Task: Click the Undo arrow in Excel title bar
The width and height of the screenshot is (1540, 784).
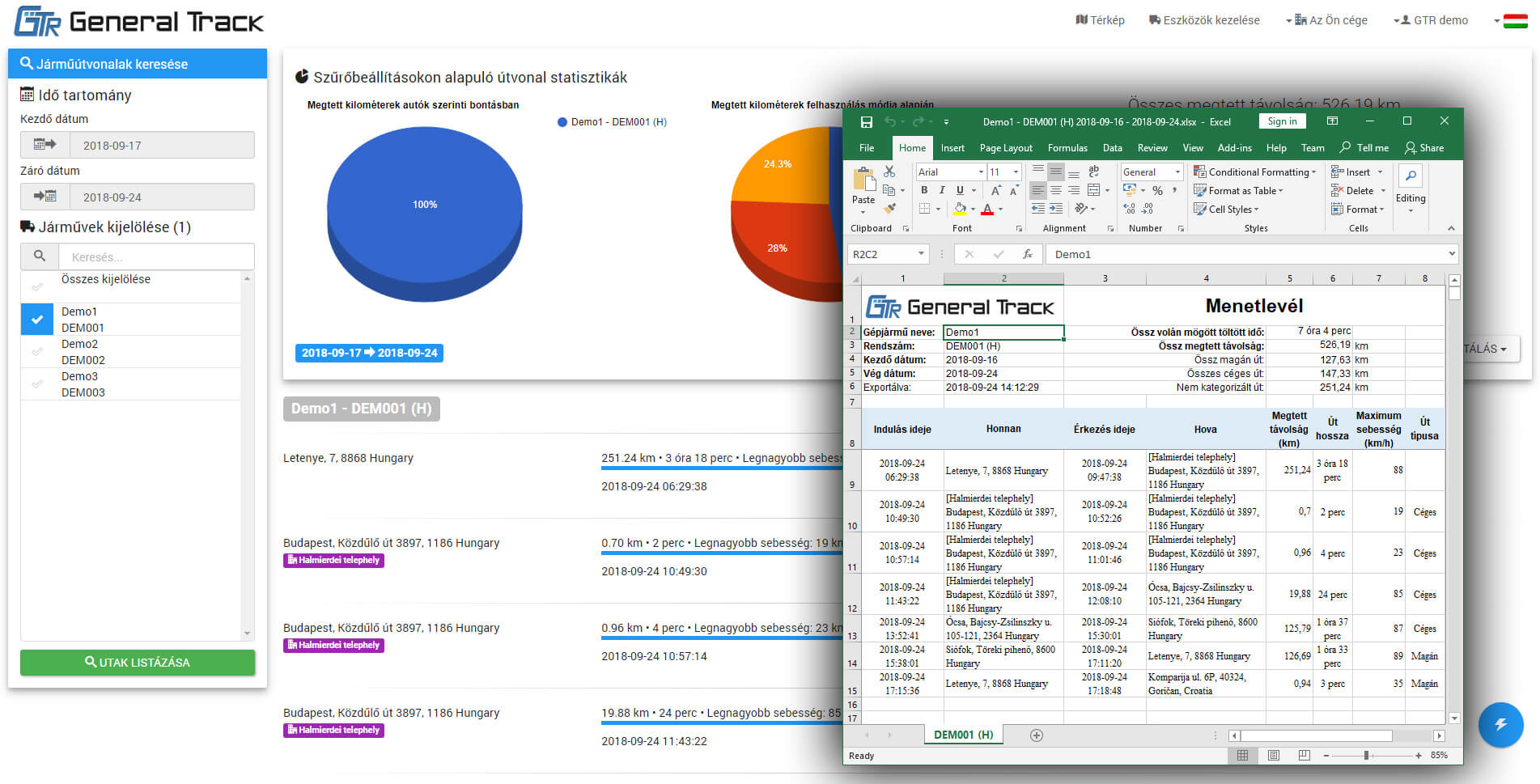Action: click(x=890, y=121)
